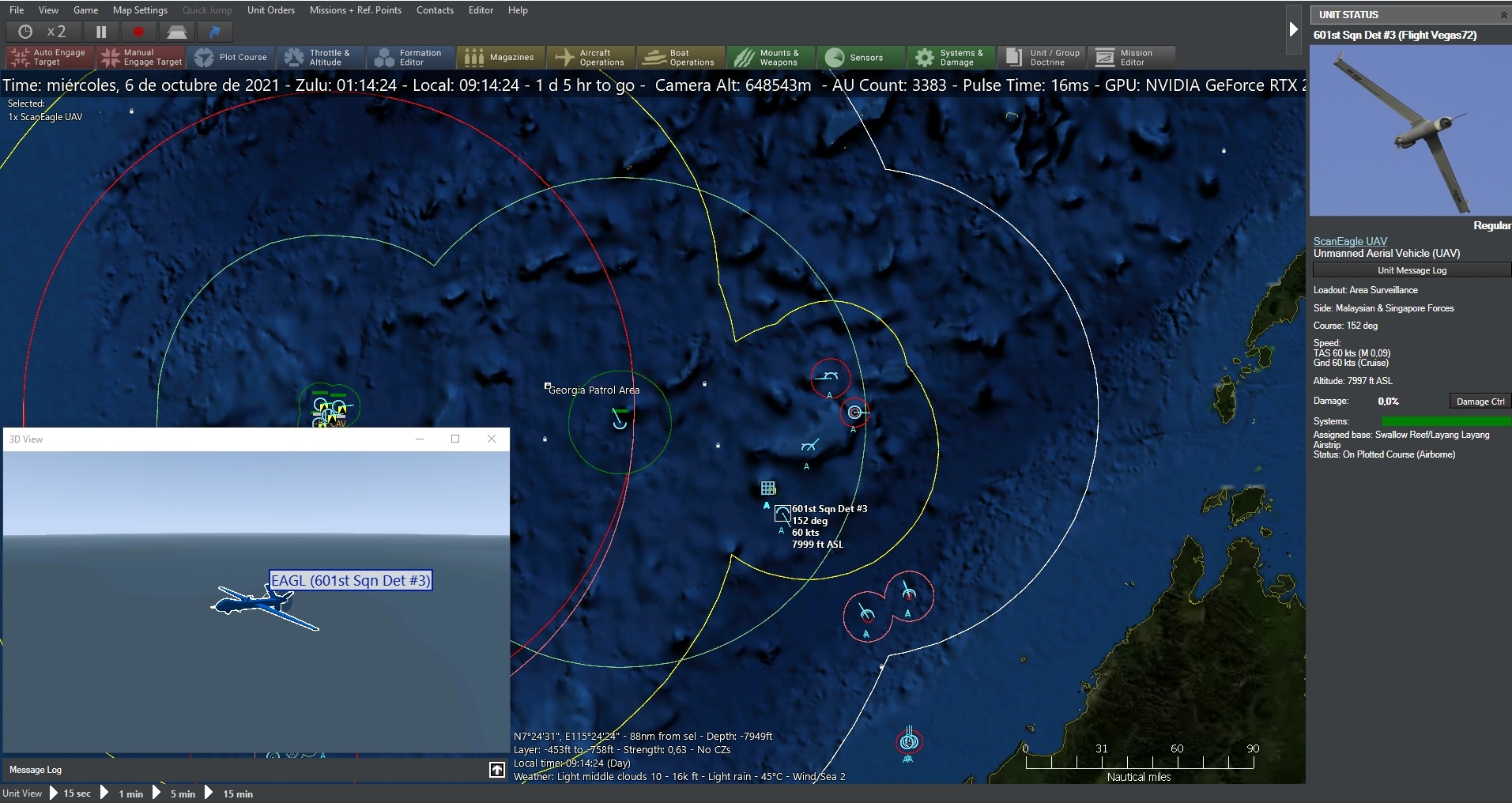This screenshot has width=1512, height=803.
Task: Toggle recording with the red record button
Action: coord(138,32)
